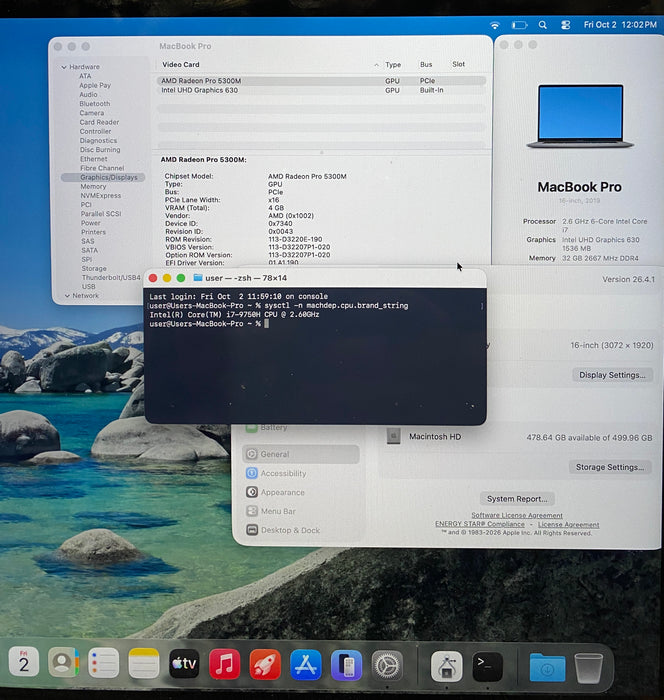Sort by the Slot column header
This screenshot has width=664, height=700.
tap(458, 64)
